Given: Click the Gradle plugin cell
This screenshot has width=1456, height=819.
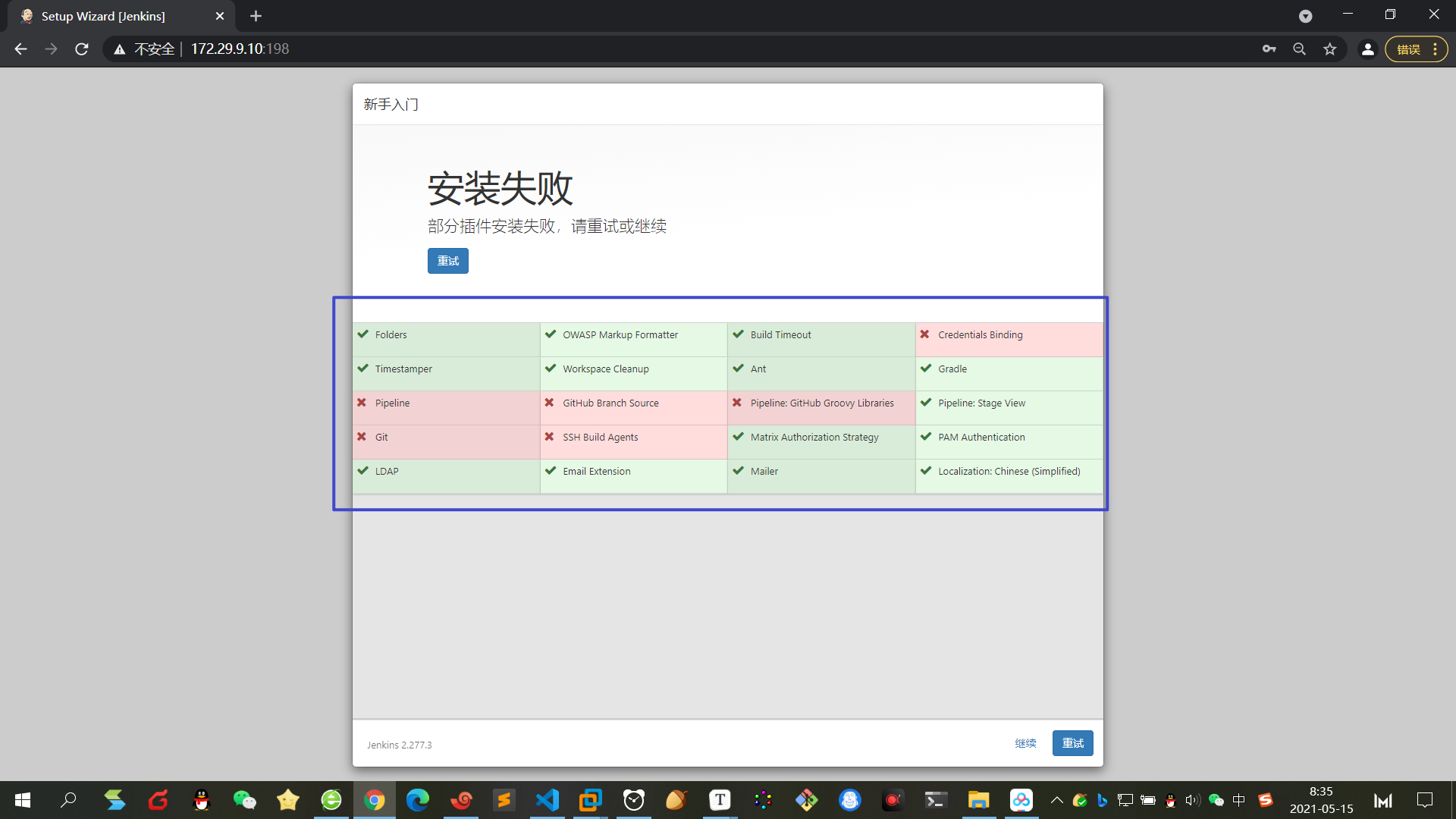Looking at the screenshot, I should pos(1009,374).
